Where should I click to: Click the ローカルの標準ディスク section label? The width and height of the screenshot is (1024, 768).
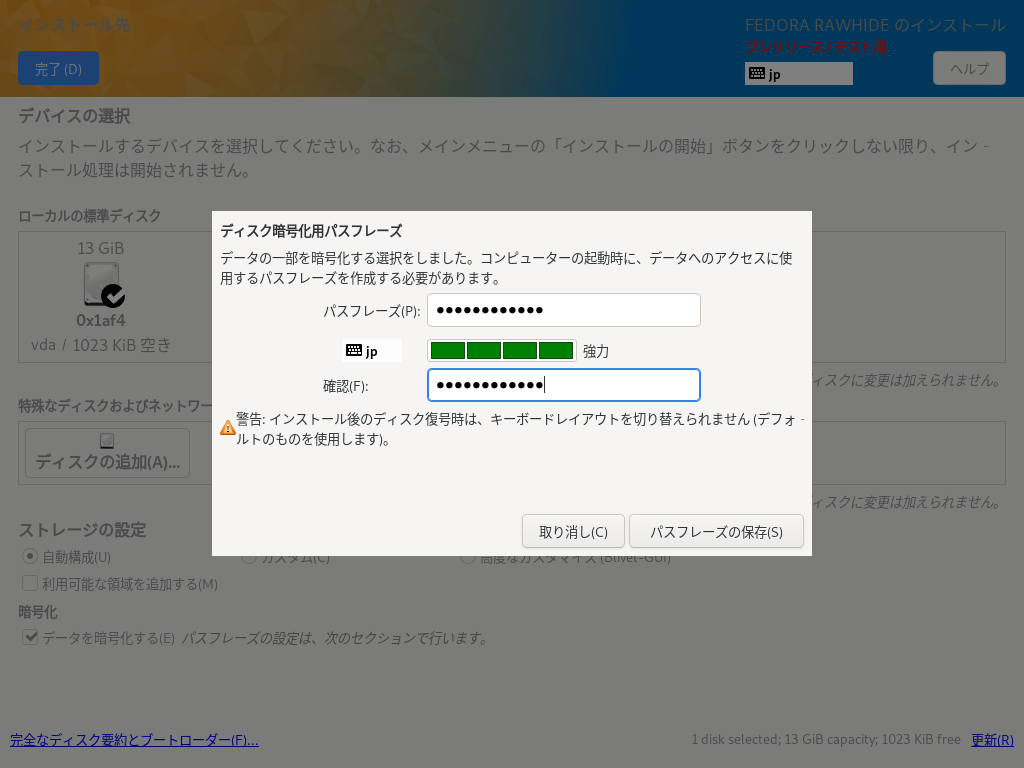(x=89, y=216)
